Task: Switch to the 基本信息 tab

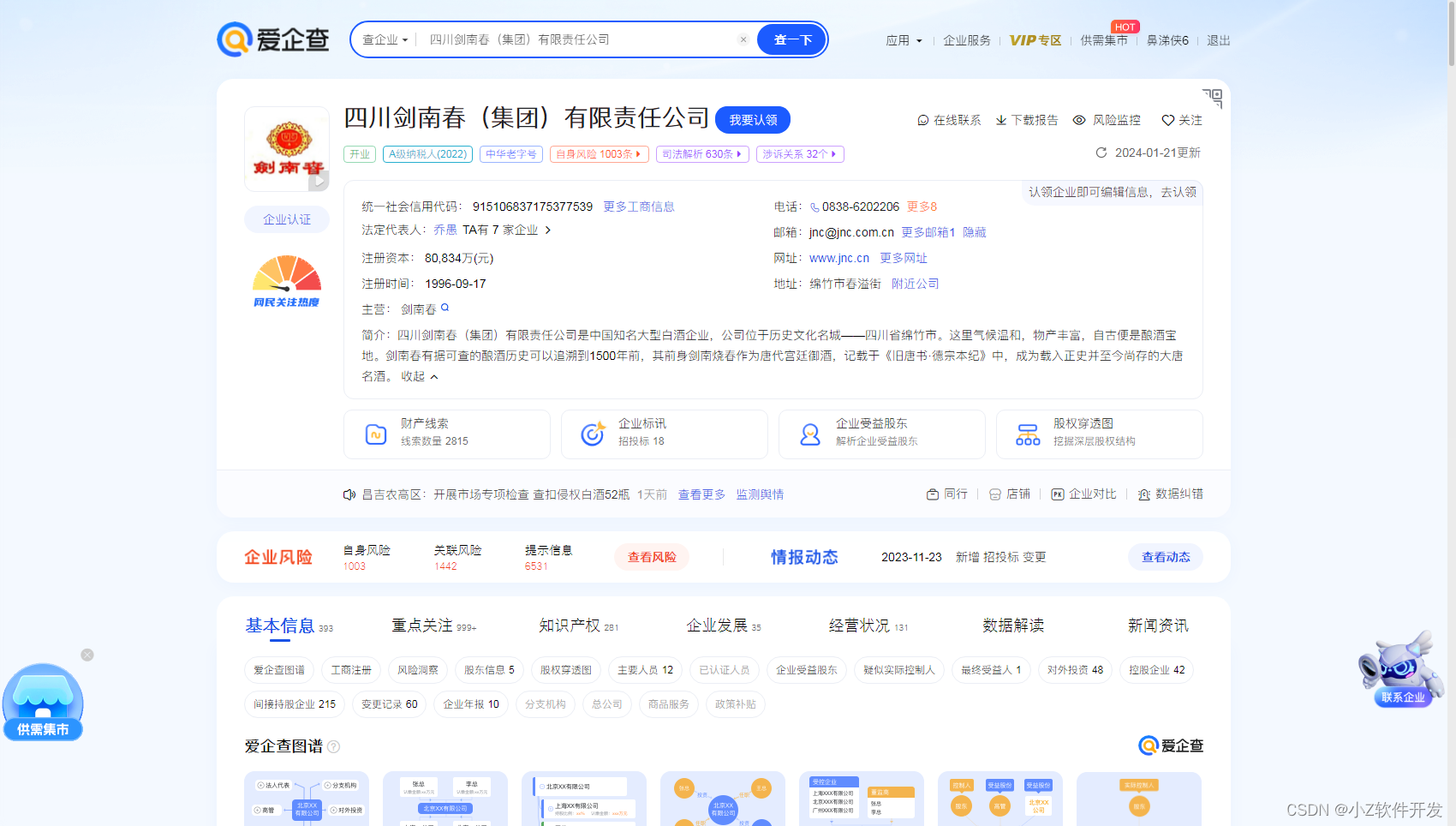Action: 289,626
